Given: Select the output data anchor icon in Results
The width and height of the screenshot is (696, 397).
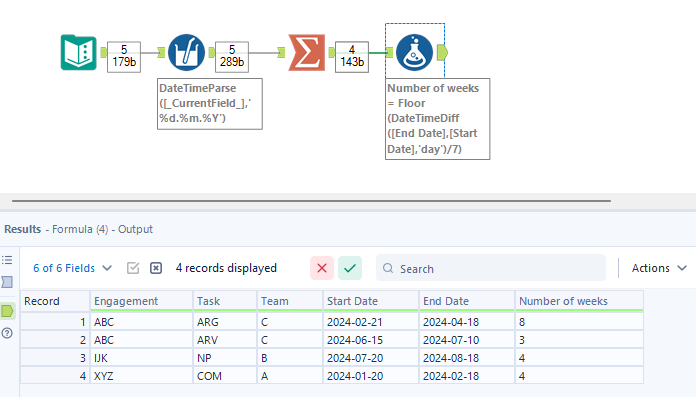Looking at the screenshot, I should [8, 311].
